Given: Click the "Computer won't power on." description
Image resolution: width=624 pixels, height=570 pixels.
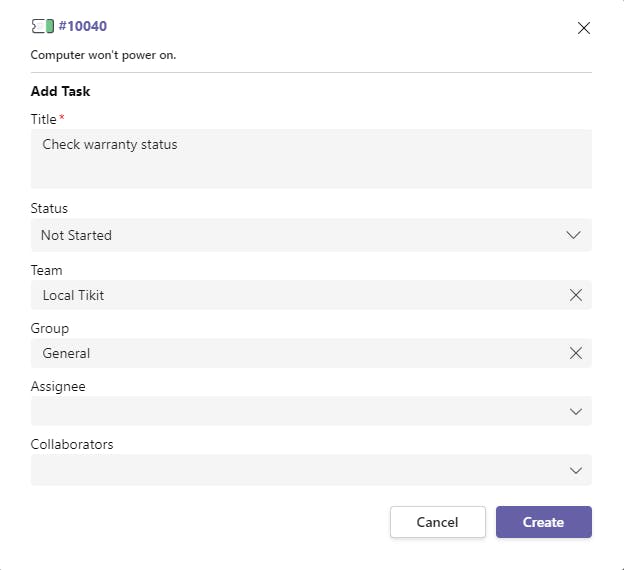Looking at the screenshot, I should [104, 55].
